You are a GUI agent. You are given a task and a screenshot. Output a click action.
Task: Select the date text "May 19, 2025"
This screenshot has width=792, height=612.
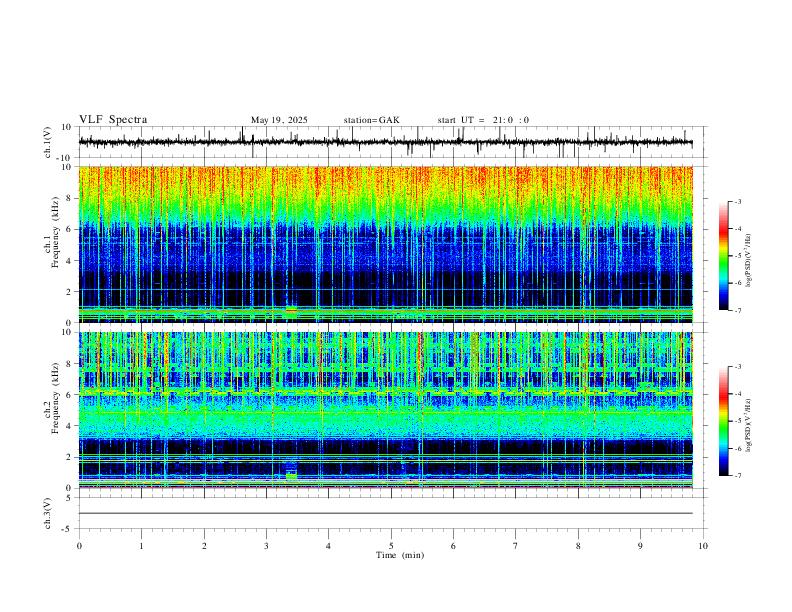click(279, 120)
